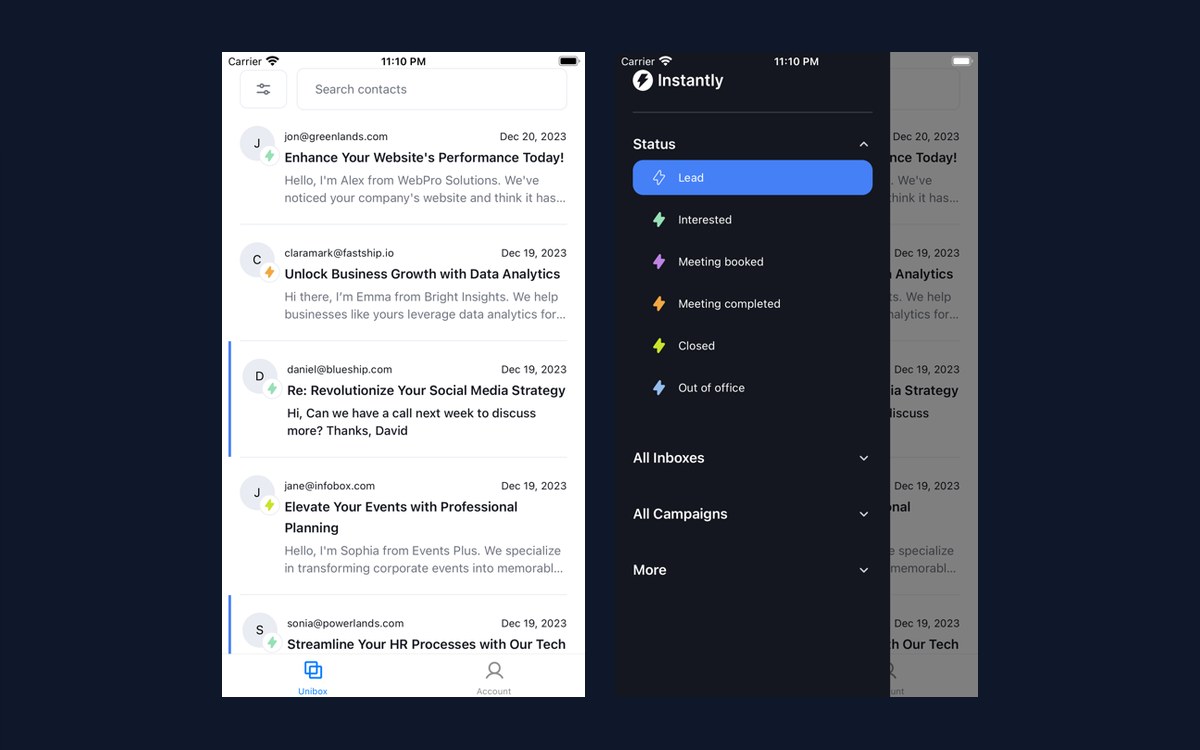Click the purple bolt icon for Meeting booked
The width and height of the screenshot is (1200, 750).
[659, 262]
